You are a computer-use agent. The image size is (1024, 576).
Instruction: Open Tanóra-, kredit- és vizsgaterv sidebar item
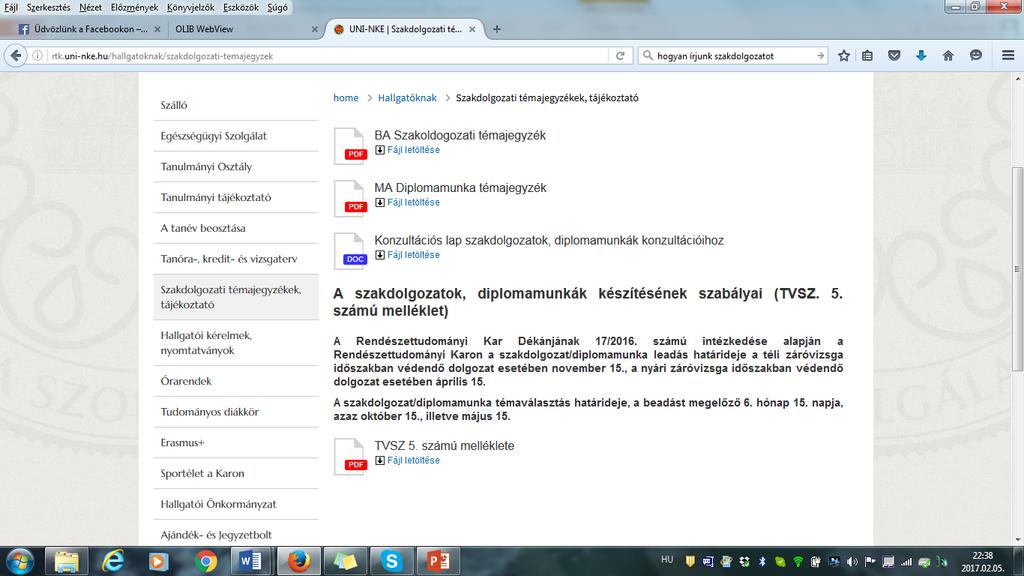(236, 259)
